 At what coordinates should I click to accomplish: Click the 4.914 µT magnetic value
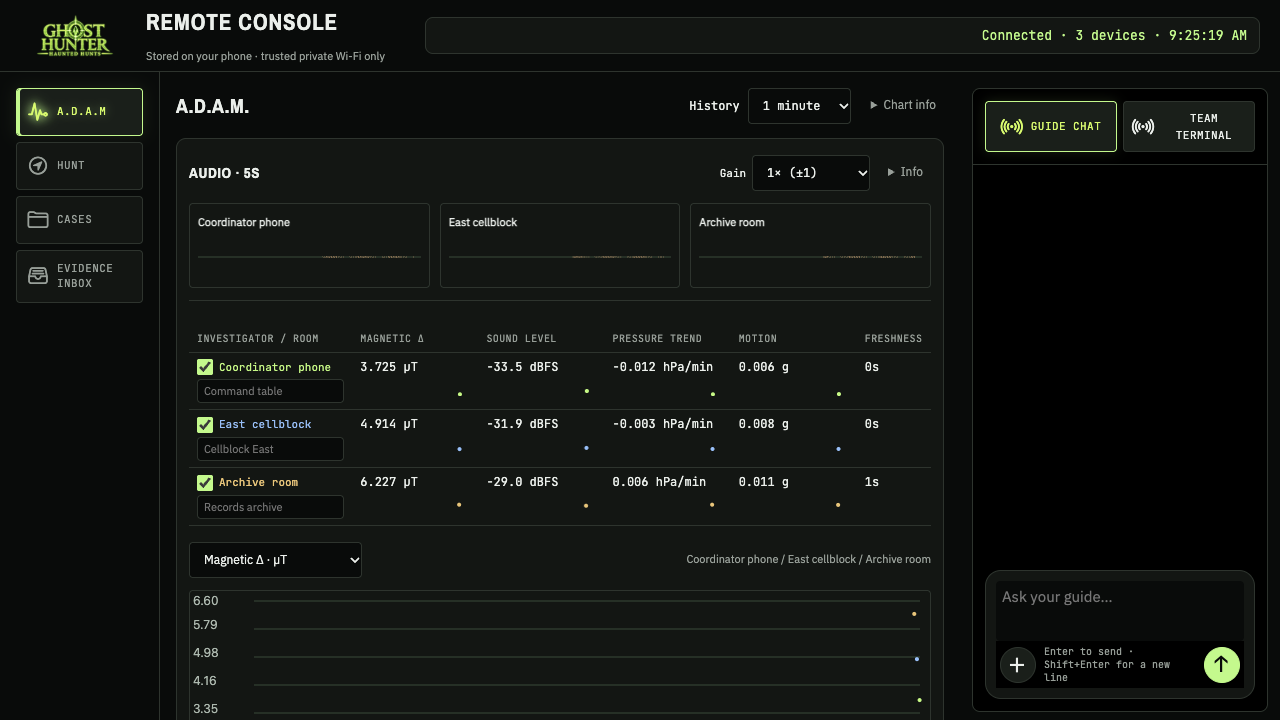coord(389,425)
